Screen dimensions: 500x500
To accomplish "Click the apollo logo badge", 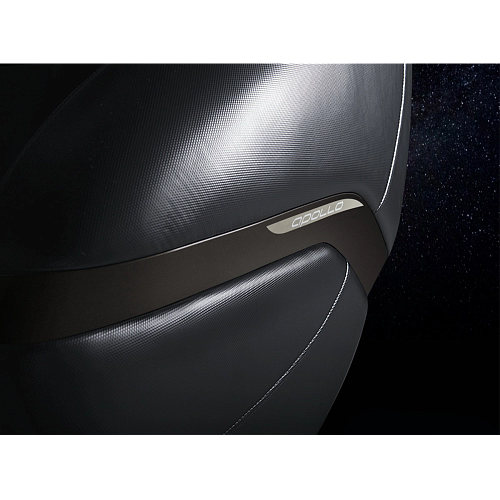I will [x=314, y=215].
